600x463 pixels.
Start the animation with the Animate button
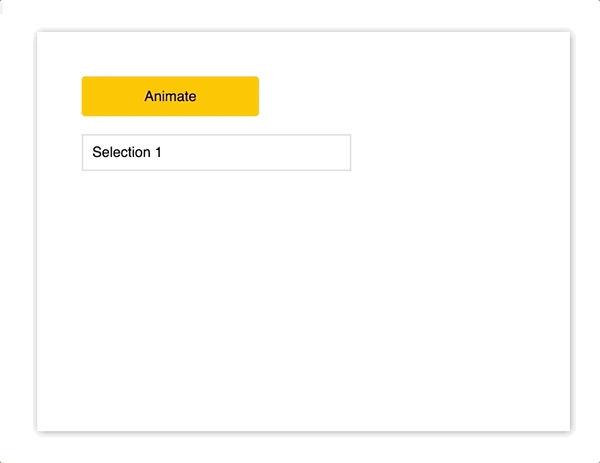170,96
